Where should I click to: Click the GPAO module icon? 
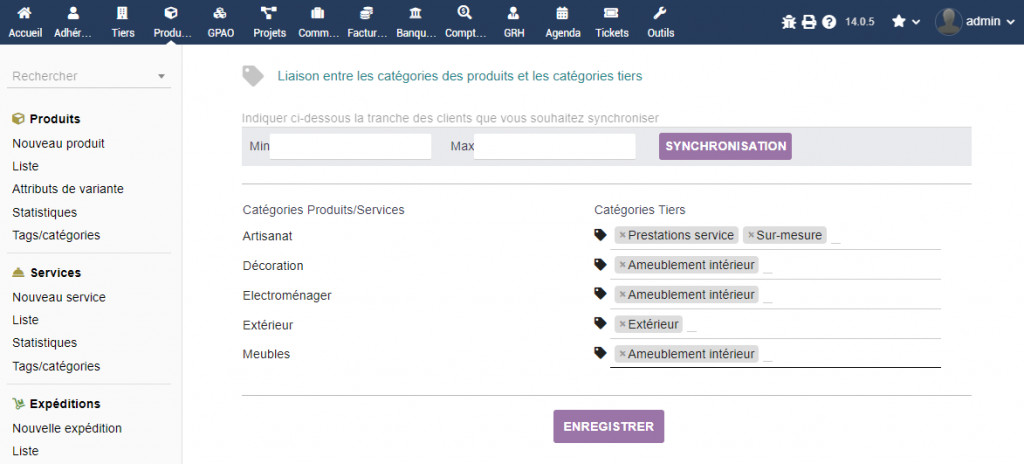(220, 14)
